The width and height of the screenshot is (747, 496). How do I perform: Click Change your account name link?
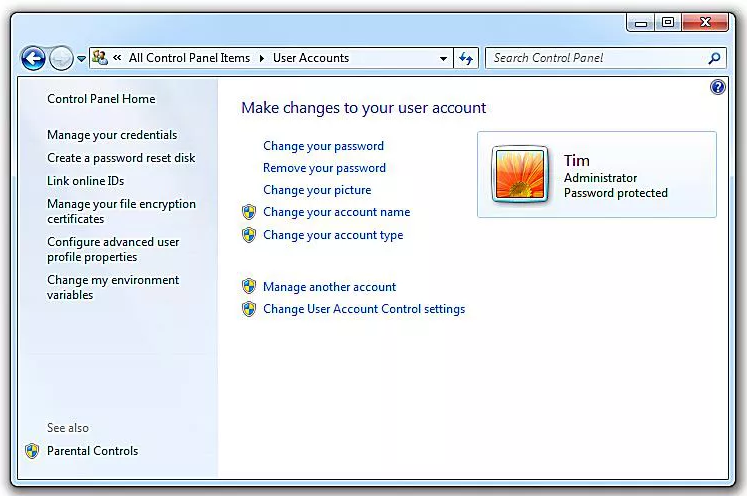[336, 212]
